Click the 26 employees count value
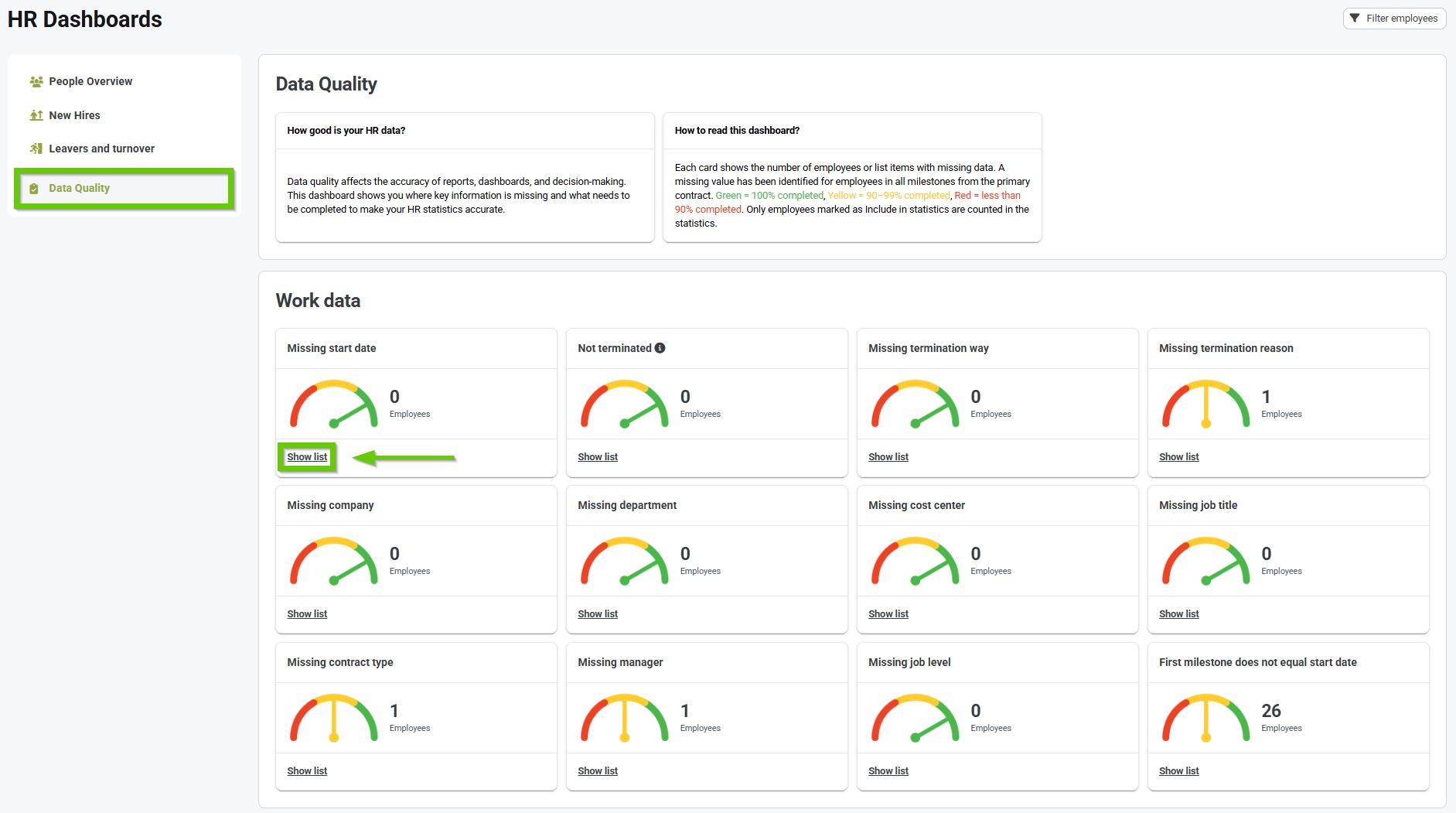 tap(1270, 711)
